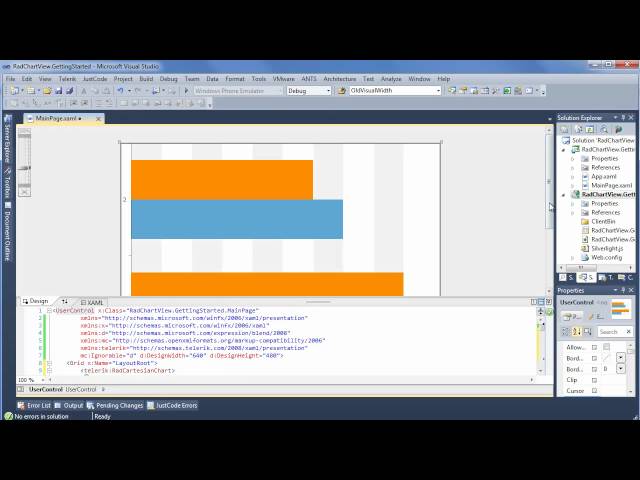The image size is (640, 480).
Task: Expand the App.xaml node
Action: click(572, 177)
